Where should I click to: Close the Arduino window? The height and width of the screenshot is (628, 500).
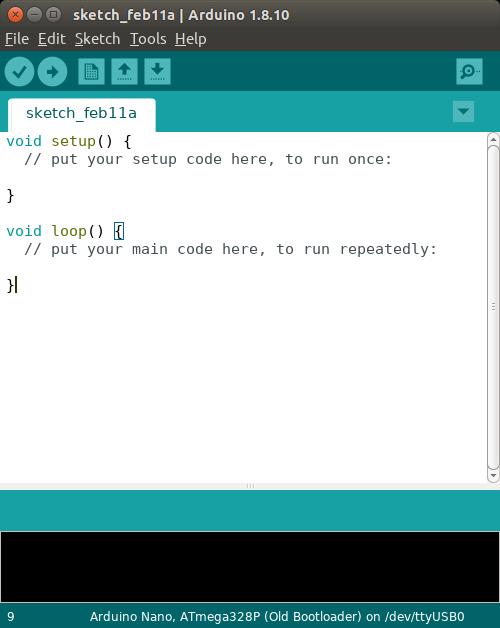point(15,15)
